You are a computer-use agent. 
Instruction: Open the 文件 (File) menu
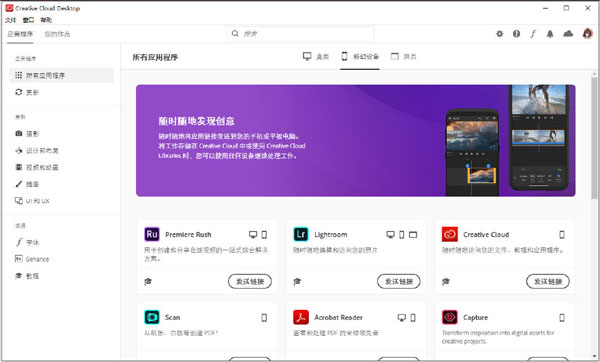pos(10,20)
